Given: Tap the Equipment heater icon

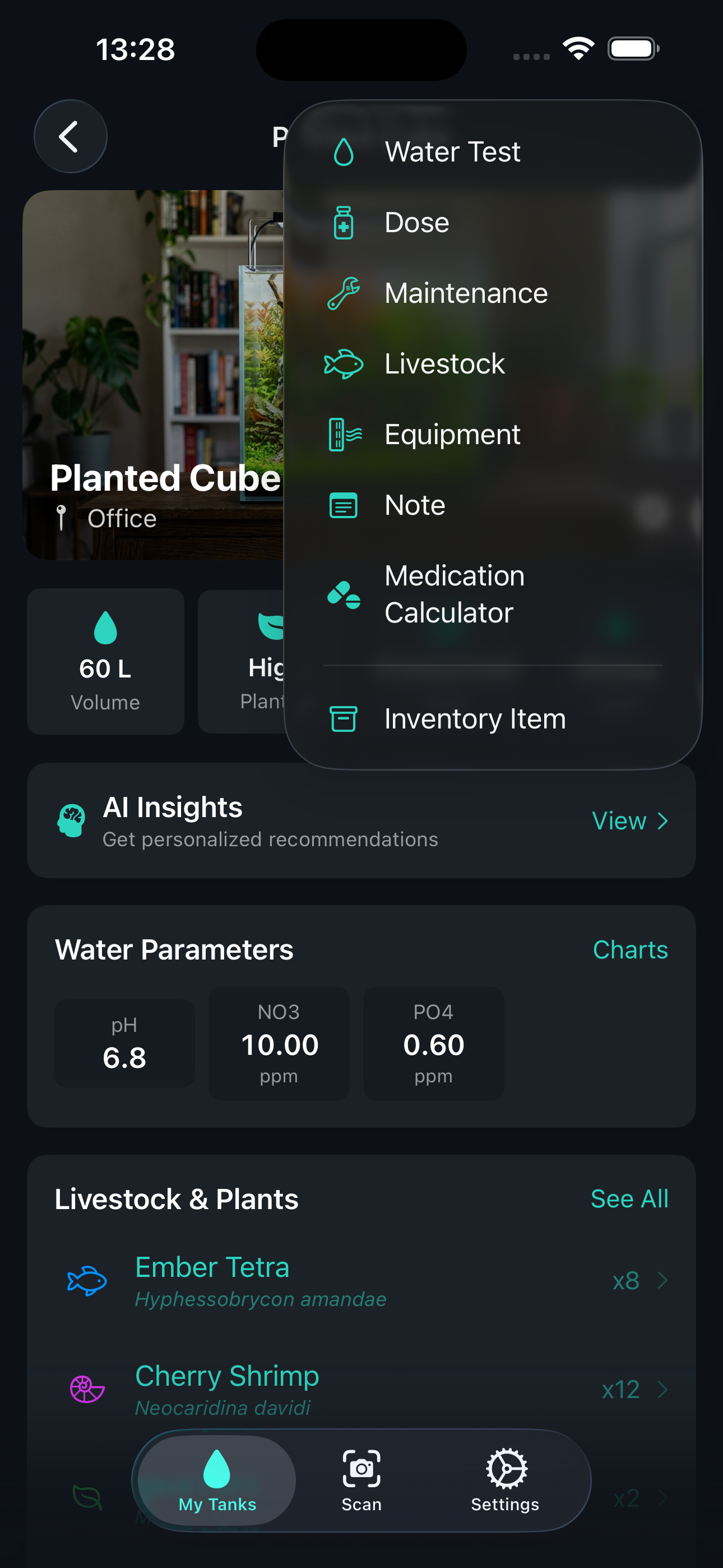Looking at the screenshot, I should 345,435.
